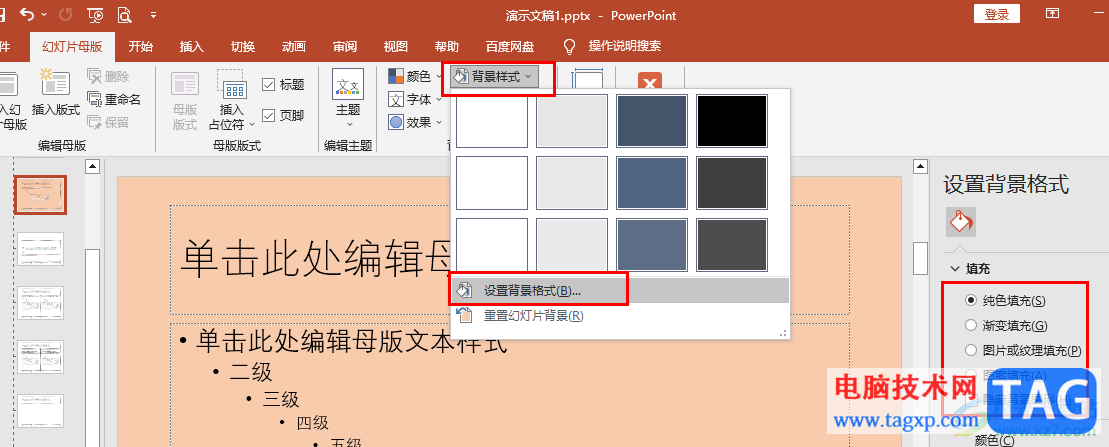Switch to the 开始 Home tab
This screenshot has height=447, width=1109.
(140, 47)
